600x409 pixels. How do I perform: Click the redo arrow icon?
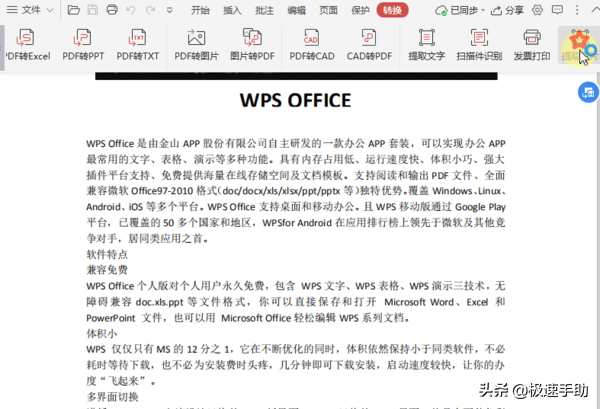[150, 10]
